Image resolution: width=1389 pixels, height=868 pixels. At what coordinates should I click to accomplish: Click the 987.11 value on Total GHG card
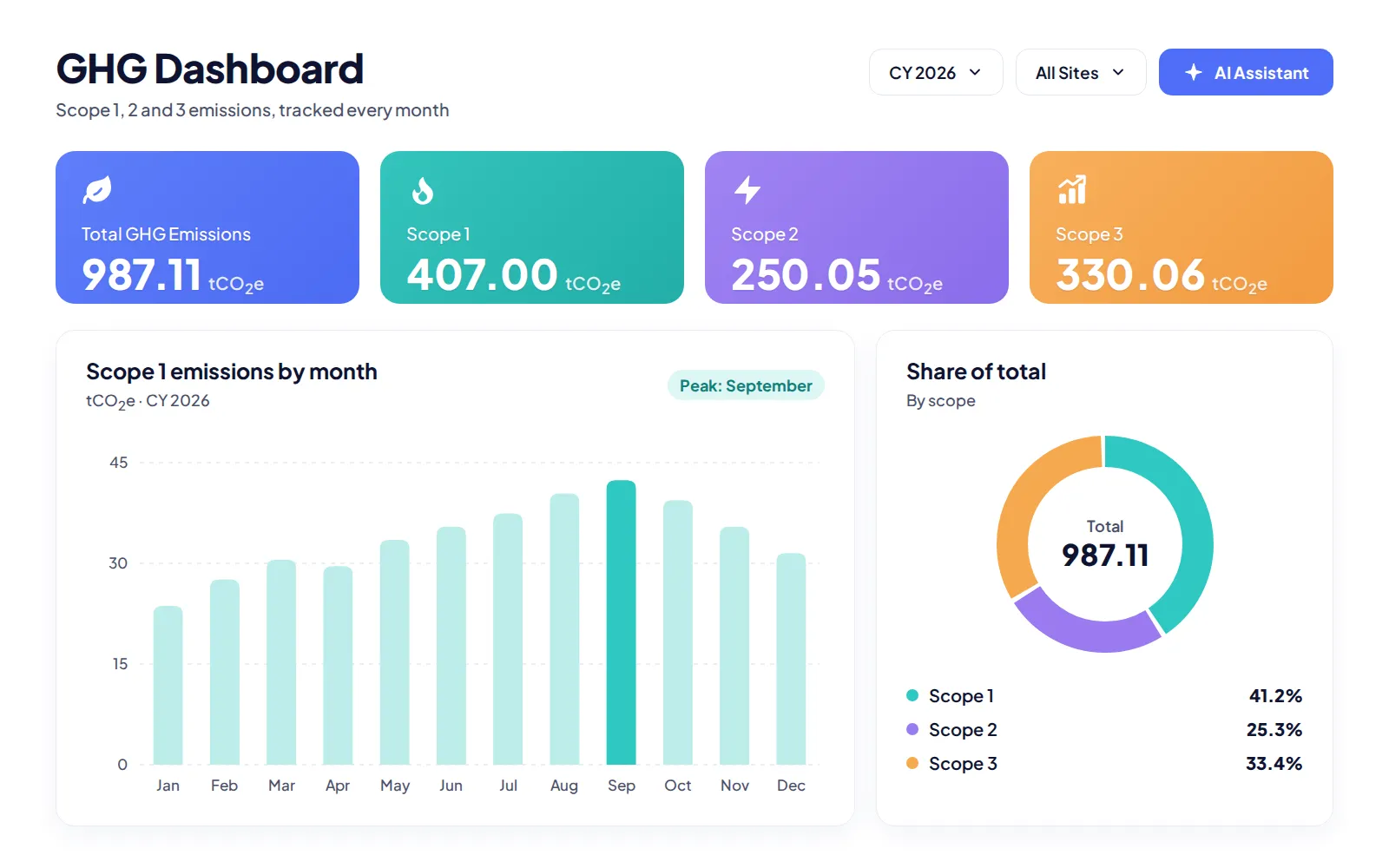[x=142, y=275]
